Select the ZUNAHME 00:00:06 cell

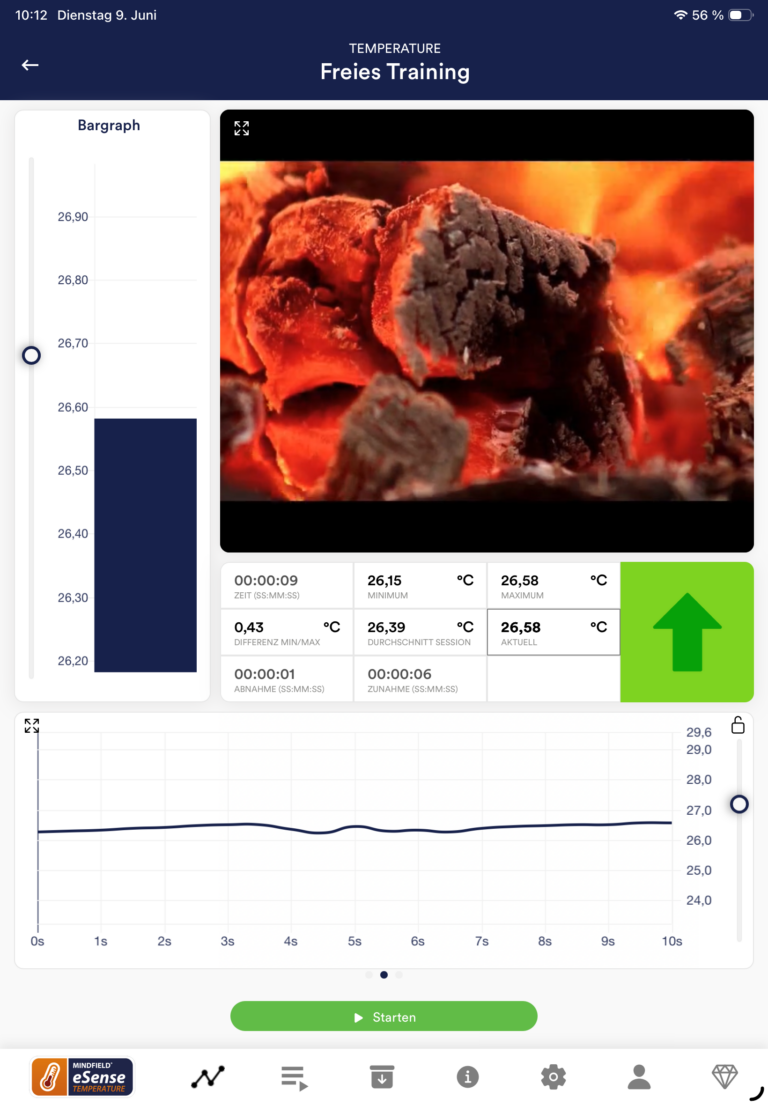420,679
